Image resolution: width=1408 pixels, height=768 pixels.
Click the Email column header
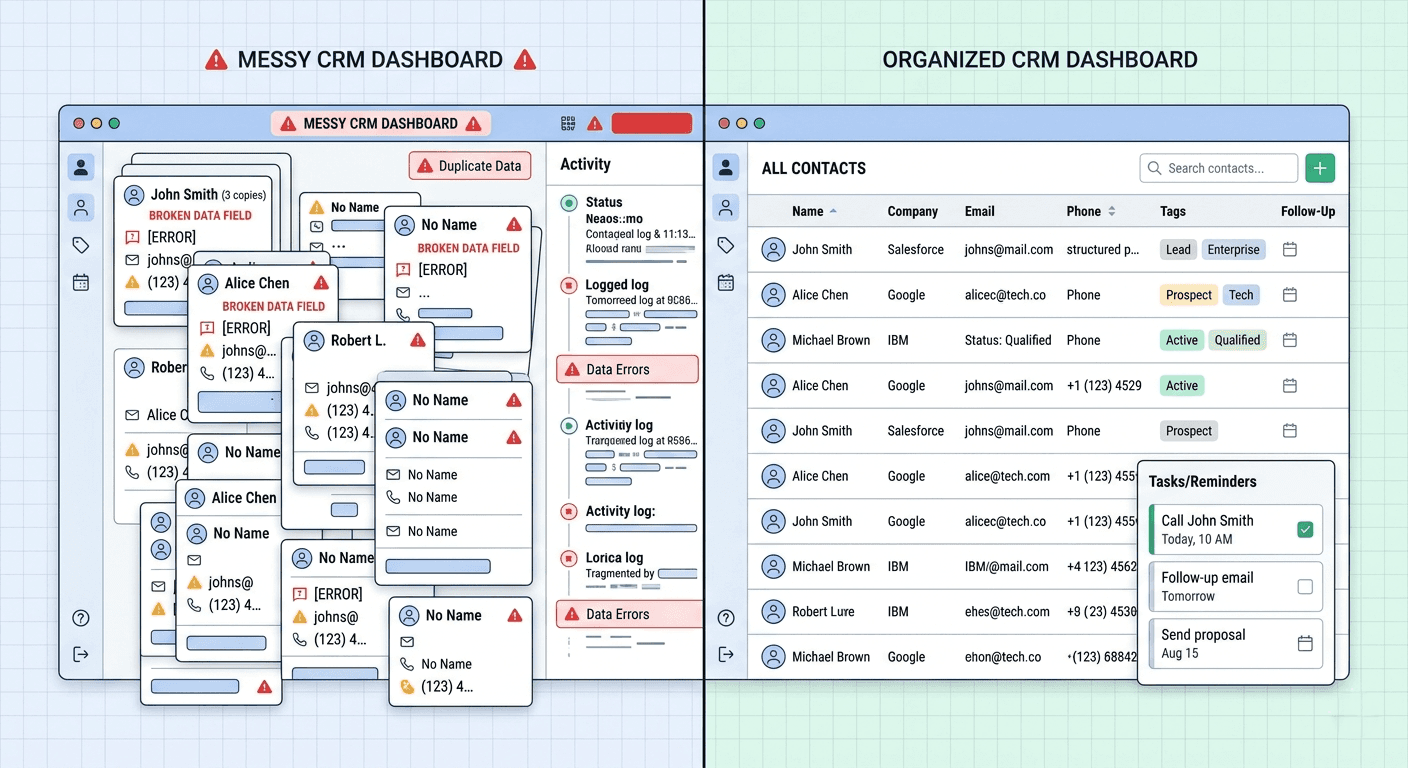point(979,211)
